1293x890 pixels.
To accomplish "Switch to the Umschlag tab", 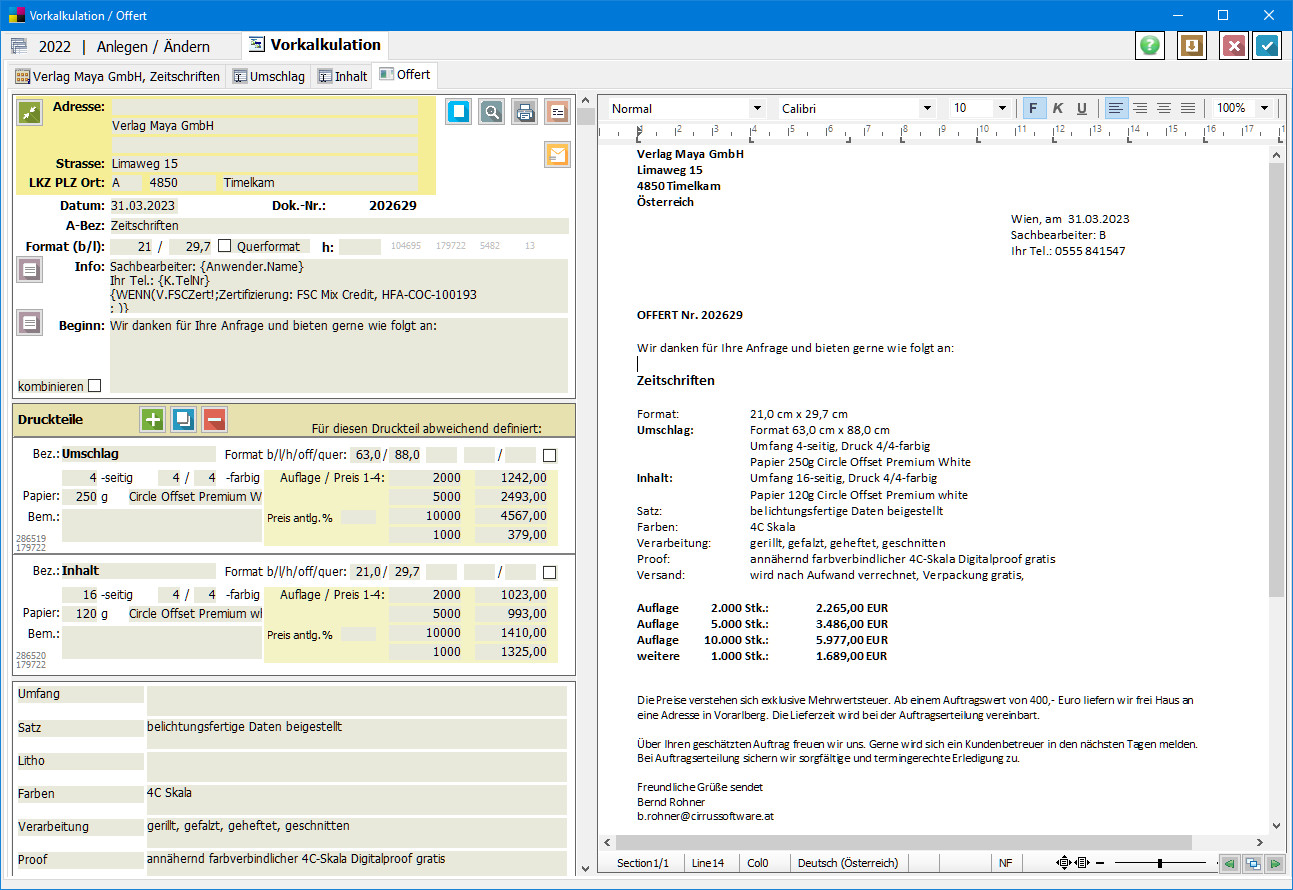I will pyautogui.click(x=268, y=76).
